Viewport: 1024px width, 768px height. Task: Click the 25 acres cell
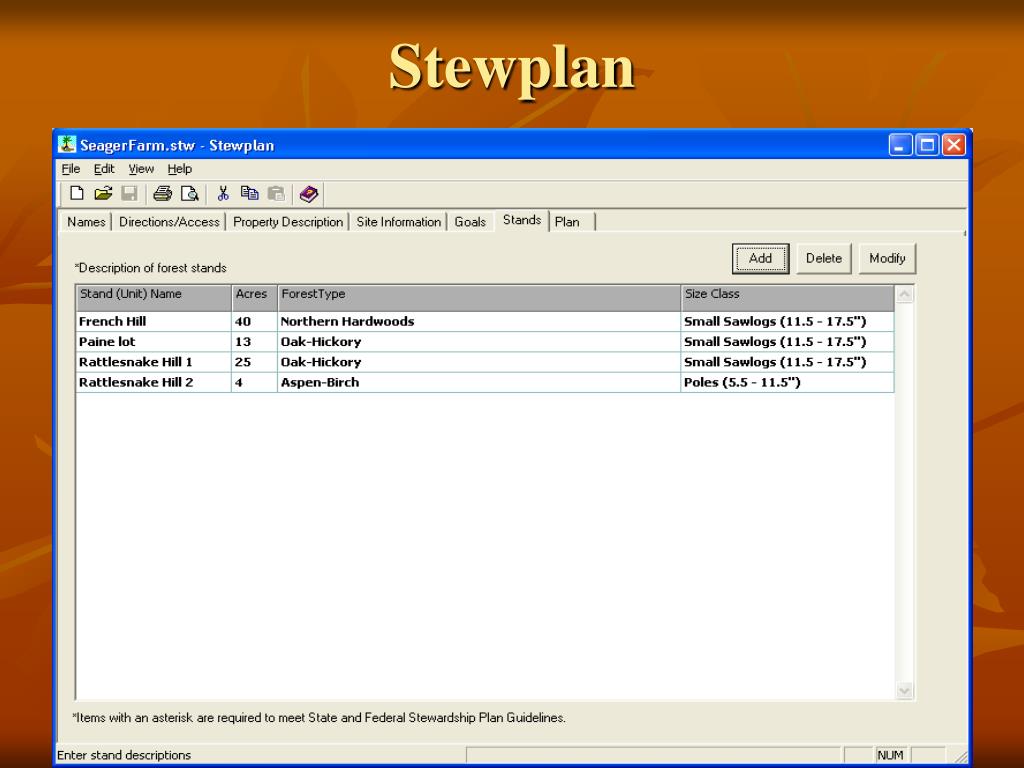click(254, 362)
